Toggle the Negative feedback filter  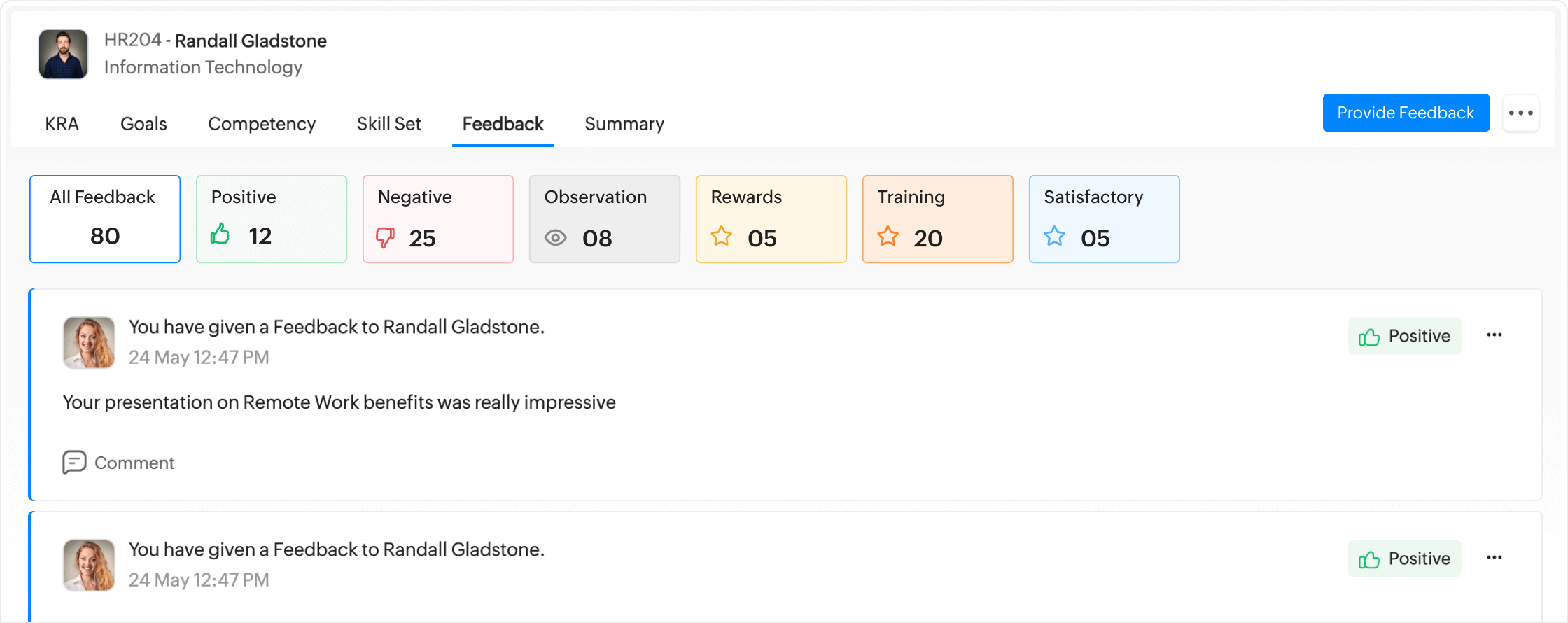(437, 218)
